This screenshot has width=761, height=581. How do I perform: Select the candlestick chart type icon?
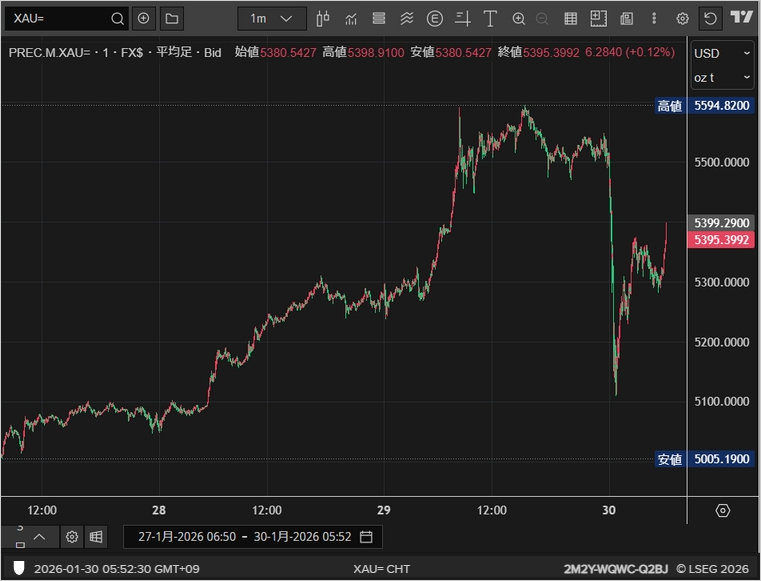tap(323, 18)
